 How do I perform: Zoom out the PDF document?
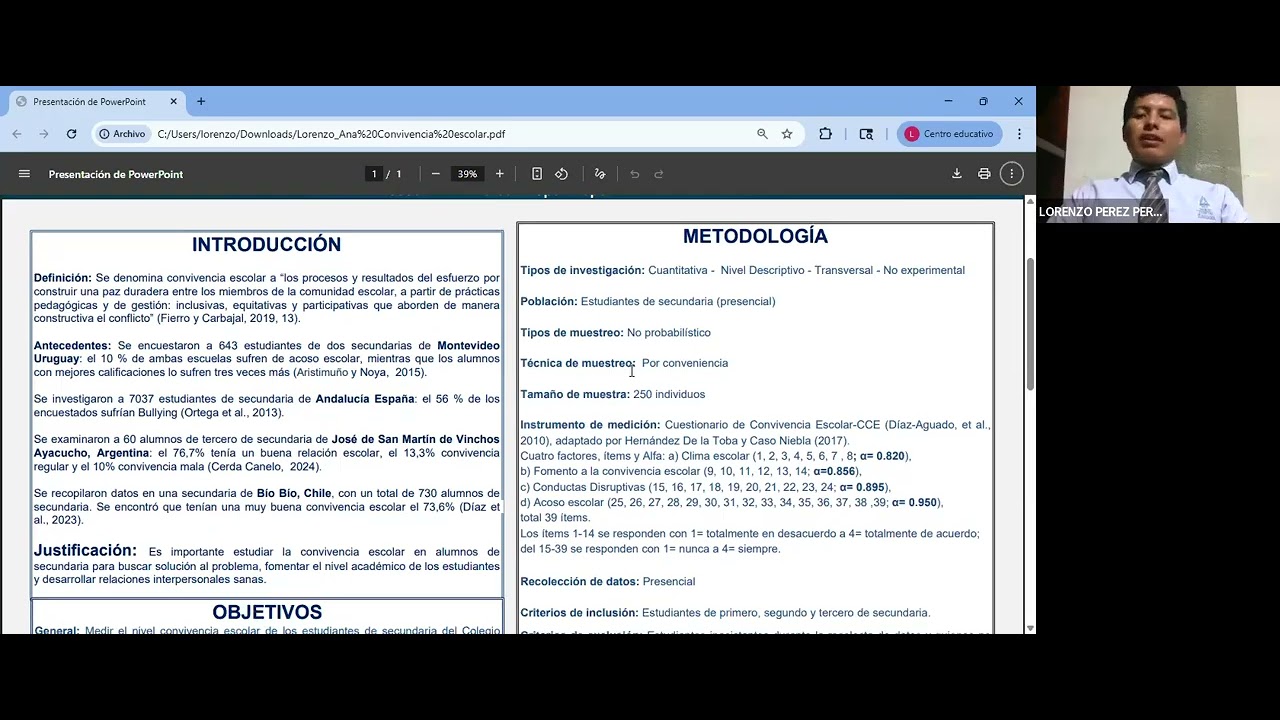coord(436,174)
